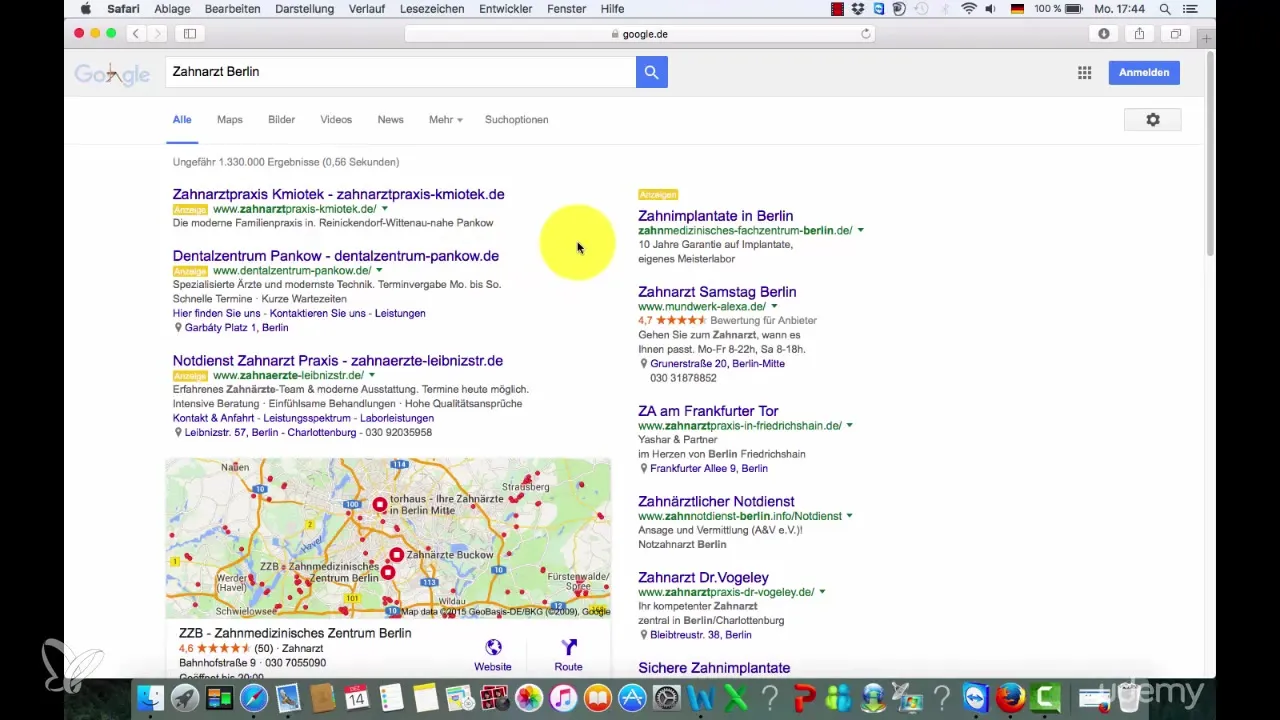Image resolution: width=1280 pixels, height=720 pixels.
Task: Open Suchoptionen search tools
Action: pos(516,119)
